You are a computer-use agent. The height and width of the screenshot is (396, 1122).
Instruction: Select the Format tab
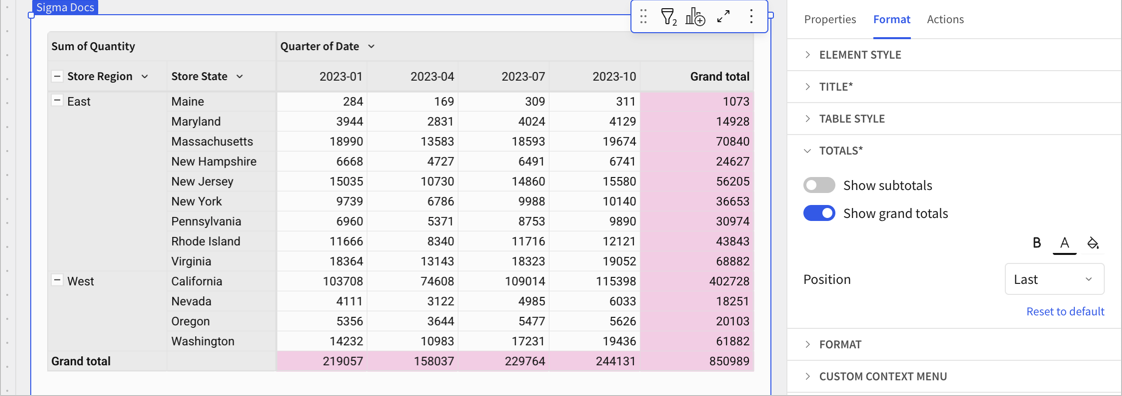[892, 19]
